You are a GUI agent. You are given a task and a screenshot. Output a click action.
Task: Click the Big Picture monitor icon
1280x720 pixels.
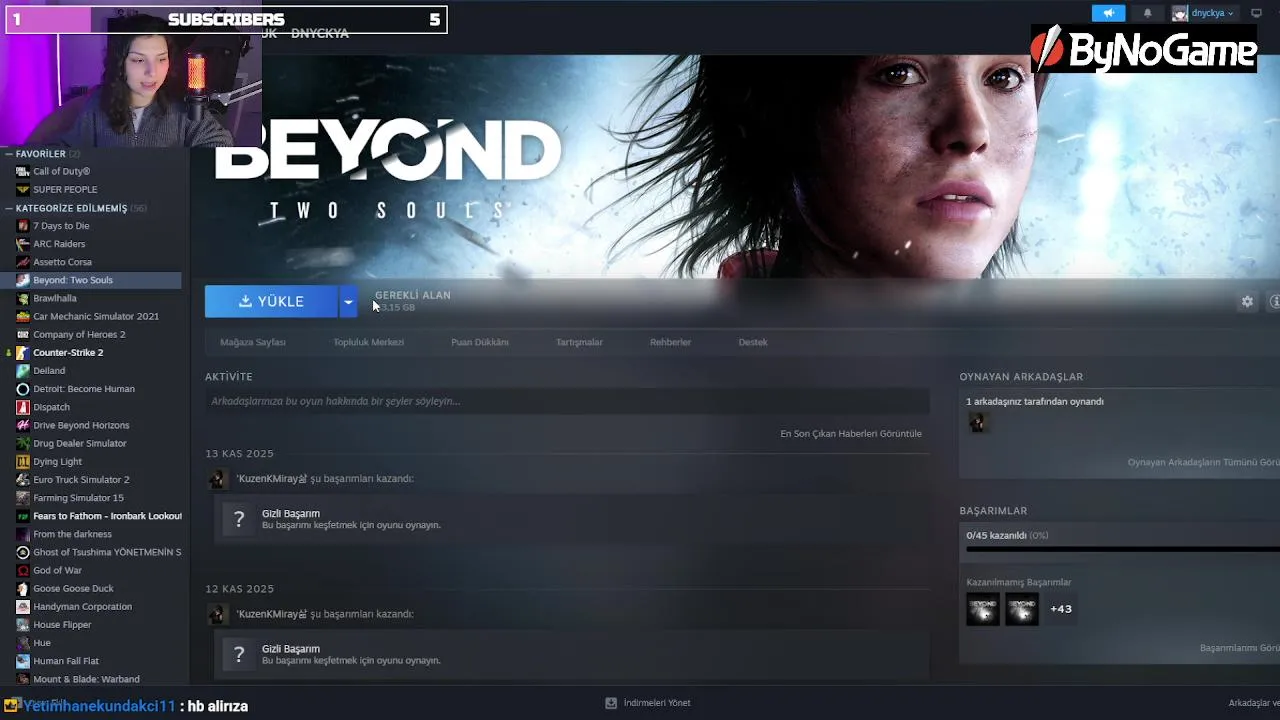[1257, 13]
